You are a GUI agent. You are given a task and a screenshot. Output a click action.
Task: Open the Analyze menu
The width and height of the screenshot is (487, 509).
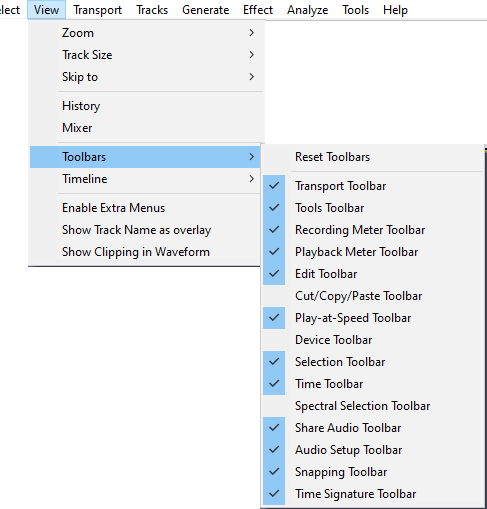click(x=308, y=10)
